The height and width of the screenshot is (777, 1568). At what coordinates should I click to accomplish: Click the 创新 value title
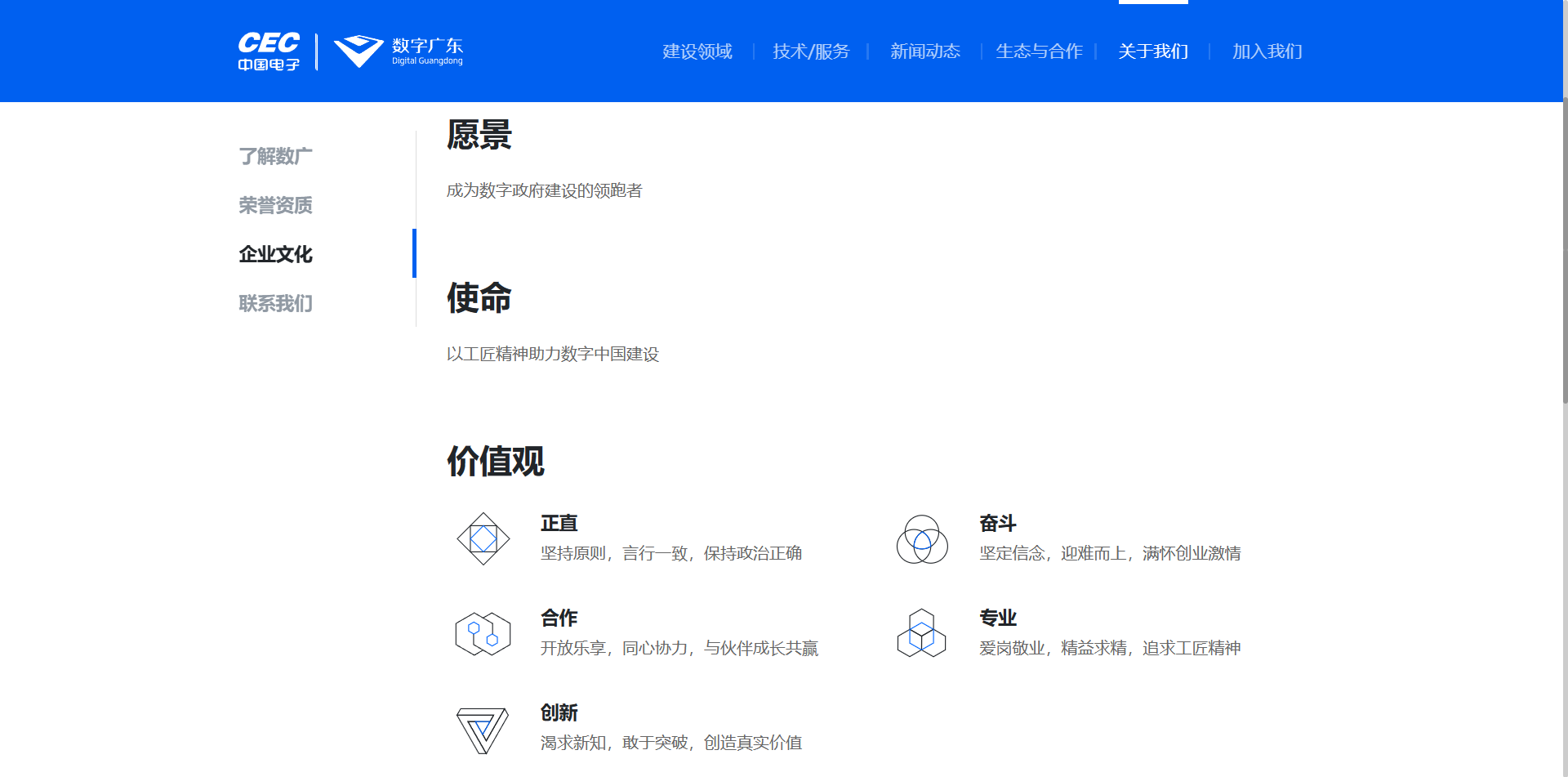point(559,712)
